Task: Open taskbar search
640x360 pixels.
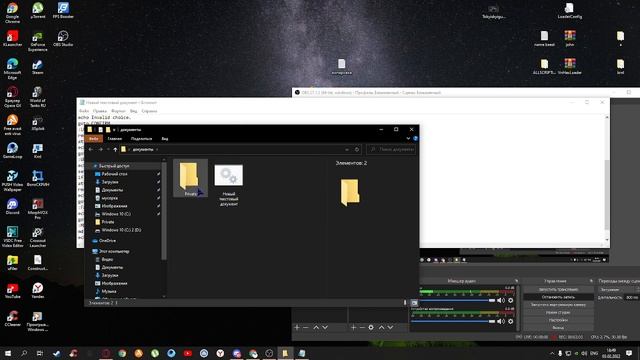Action: pyautogui.click(x=24, y=353)
